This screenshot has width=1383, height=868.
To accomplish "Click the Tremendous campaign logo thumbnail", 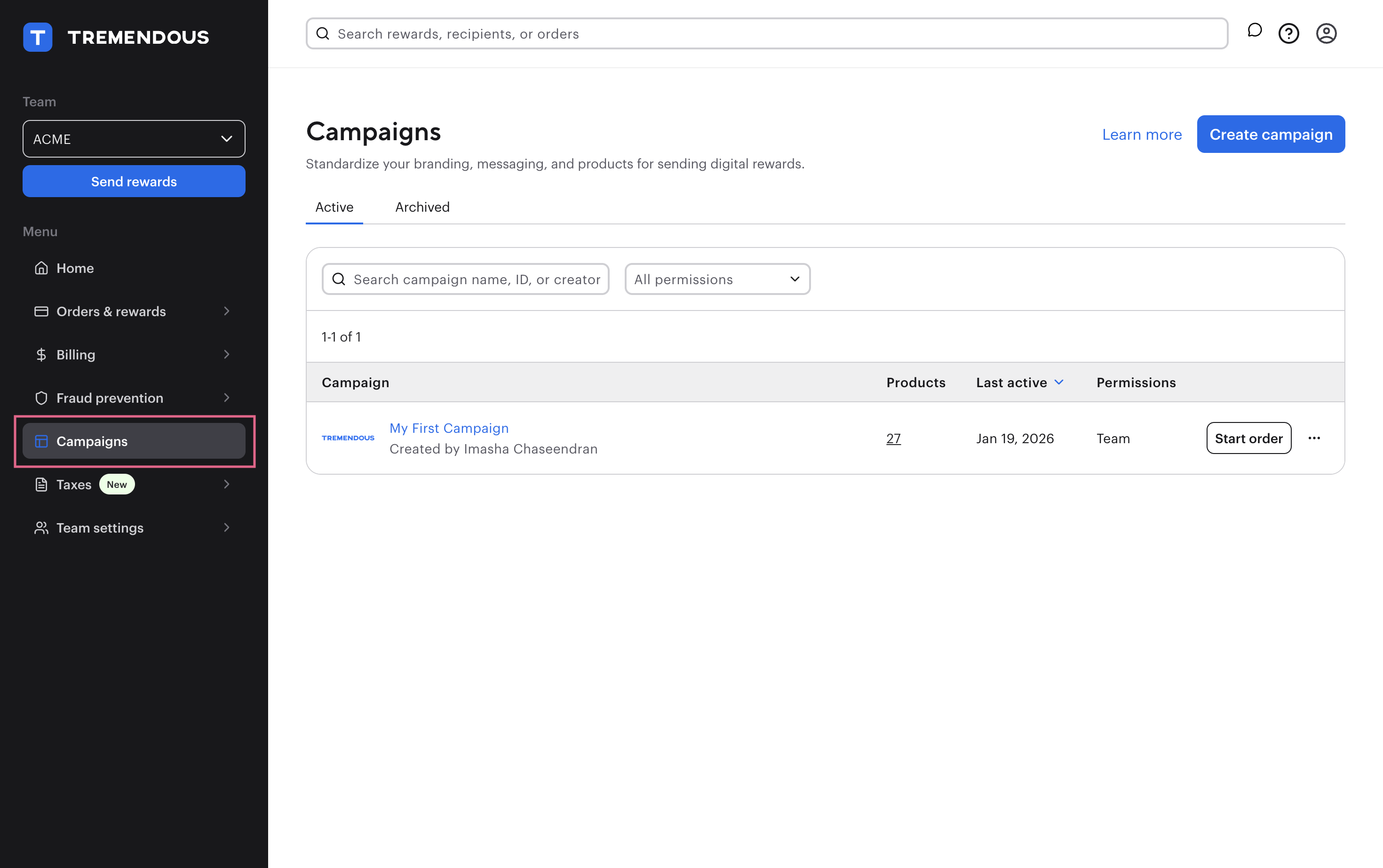I will tap(348, 438).
